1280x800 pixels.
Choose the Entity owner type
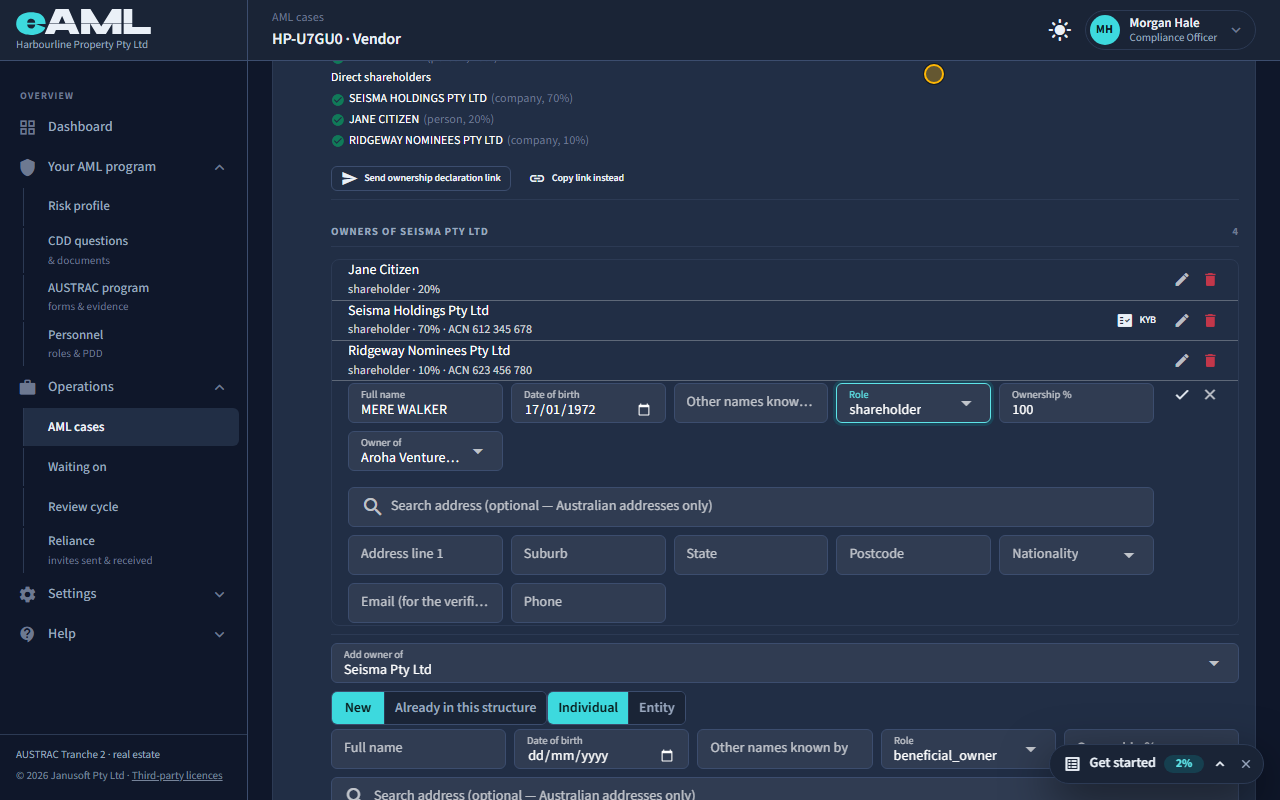657,708
